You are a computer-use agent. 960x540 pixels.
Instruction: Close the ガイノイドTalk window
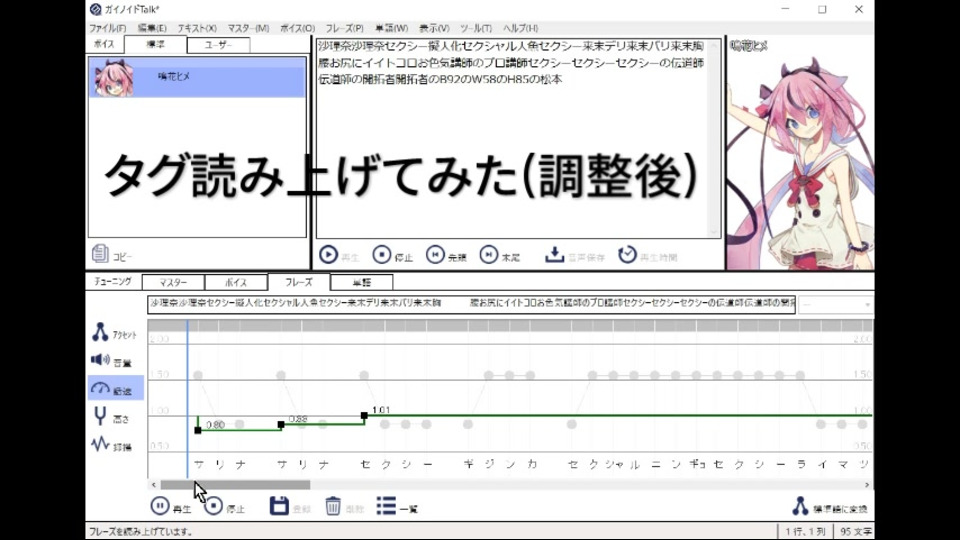pos(859,9)
